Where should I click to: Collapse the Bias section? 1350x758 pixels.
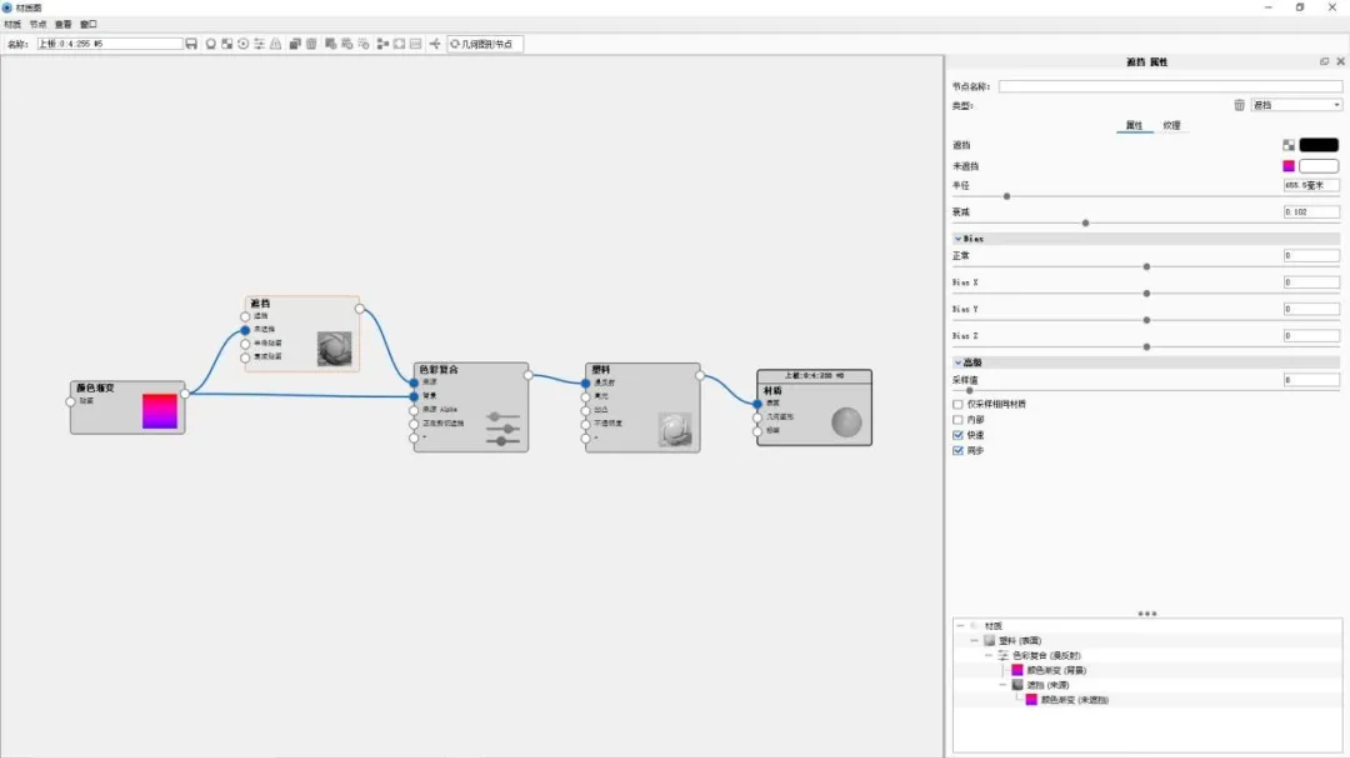(958, 239)
